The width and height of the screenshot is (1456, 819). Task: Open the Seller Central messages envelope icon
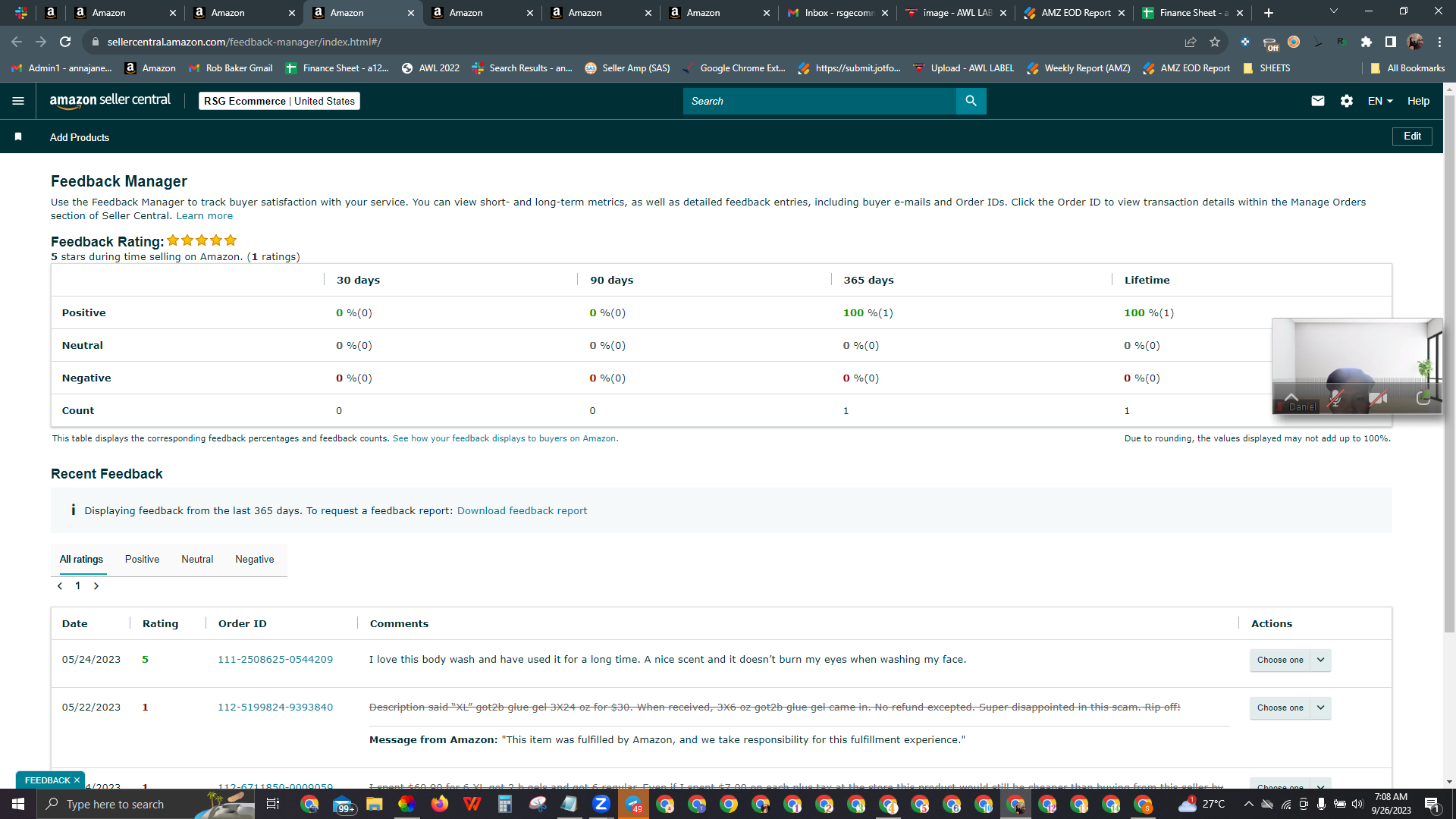click(1318, 101)
